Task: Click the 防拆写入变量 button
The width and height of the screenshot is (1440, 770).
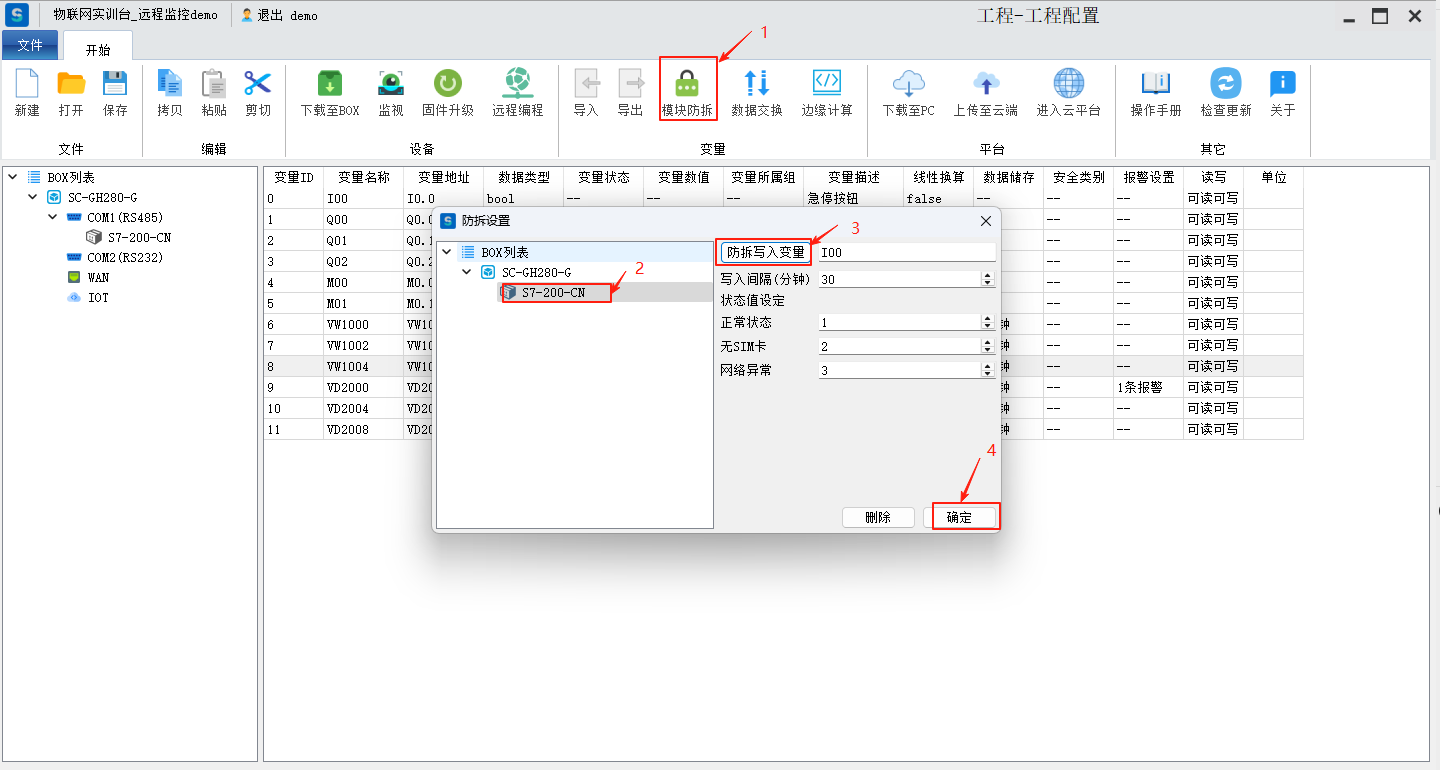Action: [766, 253]
